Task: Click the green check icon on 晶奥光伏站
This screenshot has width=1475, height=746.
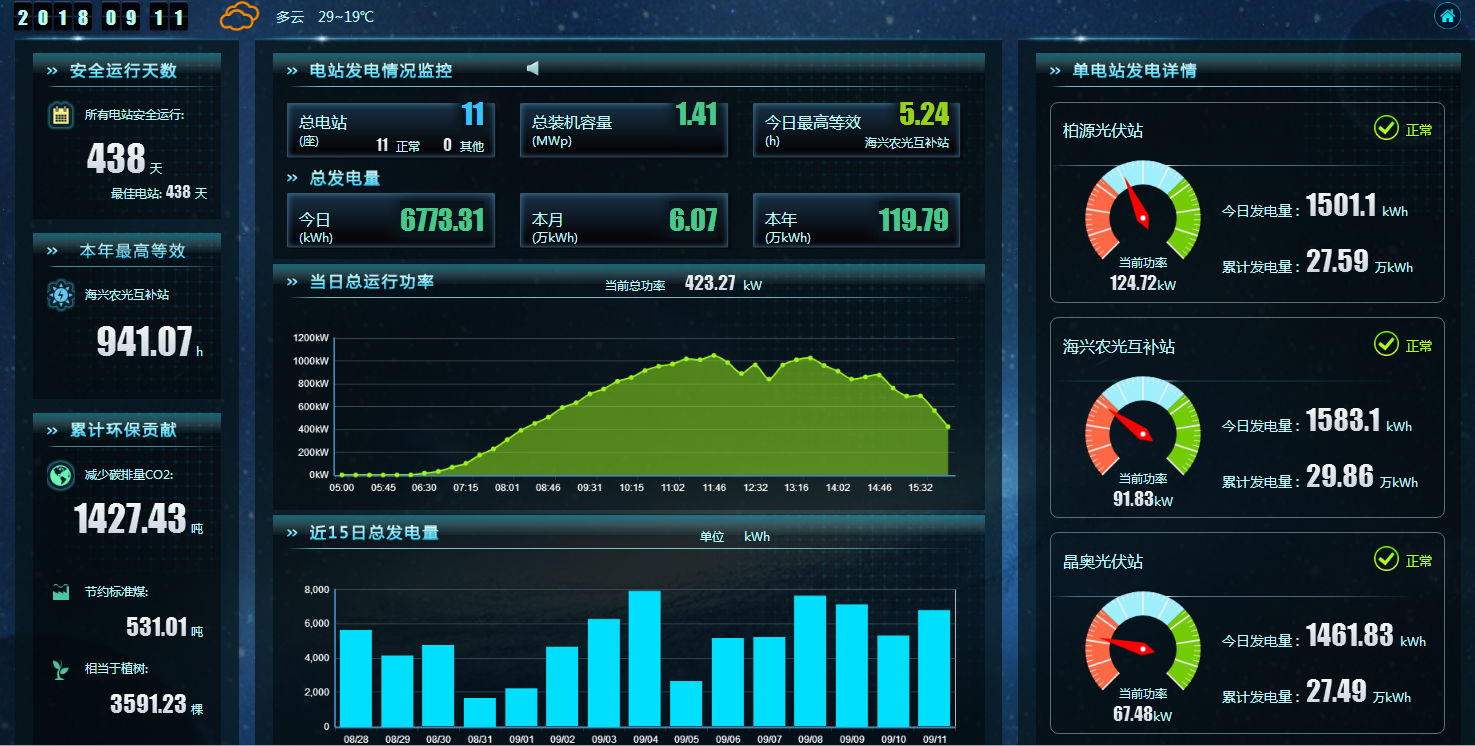Action: [1386, 559]
